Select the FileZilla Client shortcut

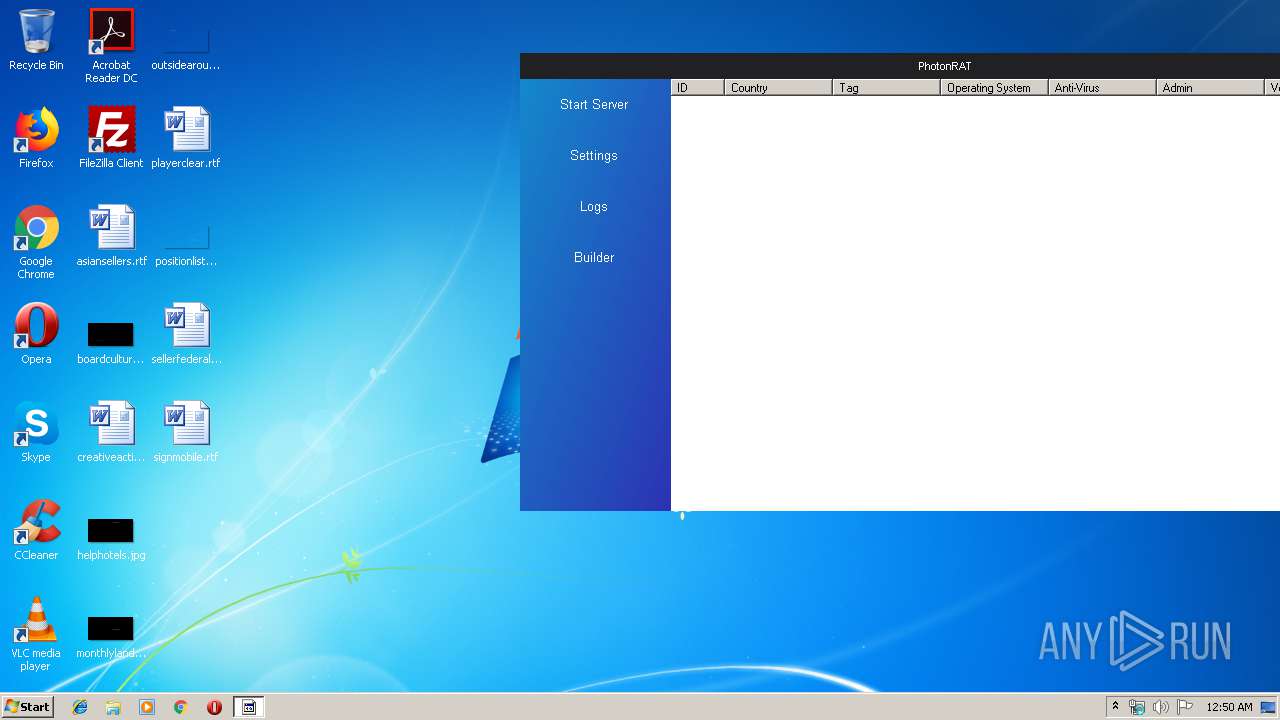tap(111, 138)
